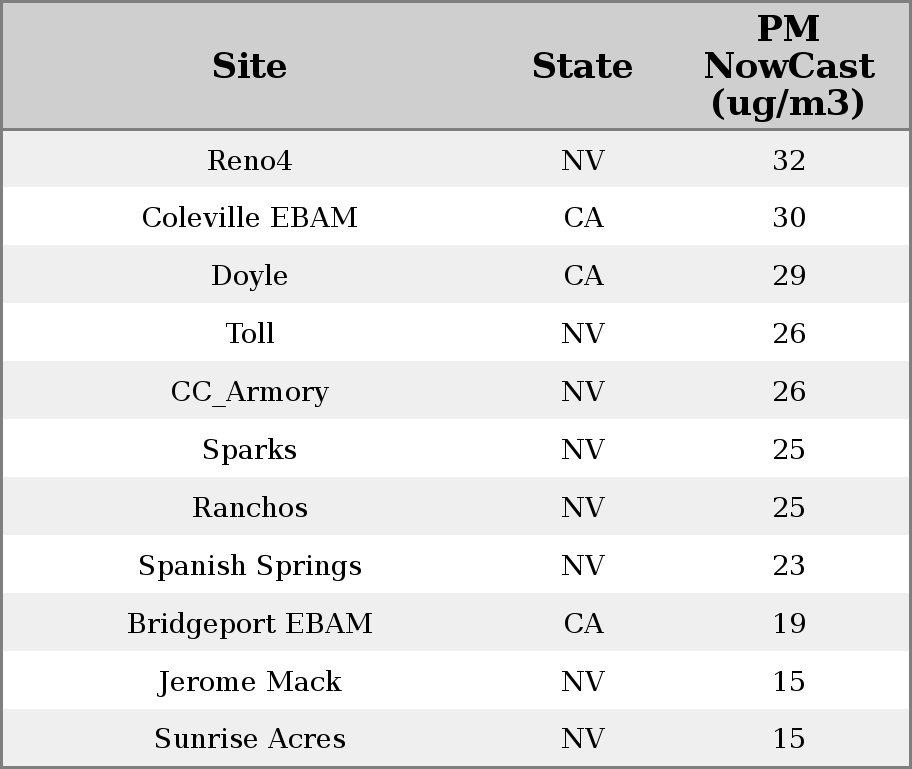
Task: Click the PM NowCast (ug/m3) column header
Action: pyautogui.click(x=788, y=66)
